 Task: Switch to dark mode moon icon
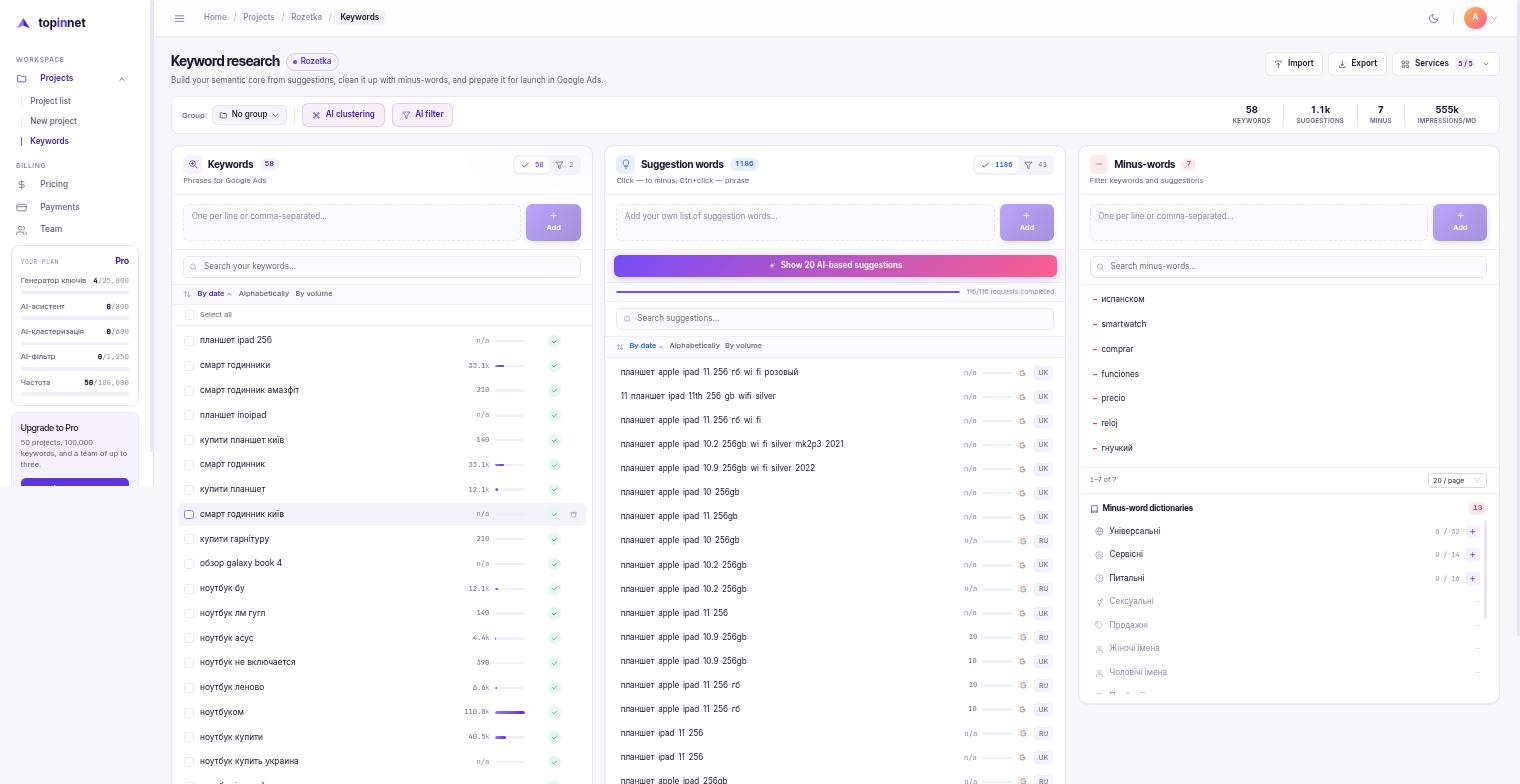point(1434,18)
